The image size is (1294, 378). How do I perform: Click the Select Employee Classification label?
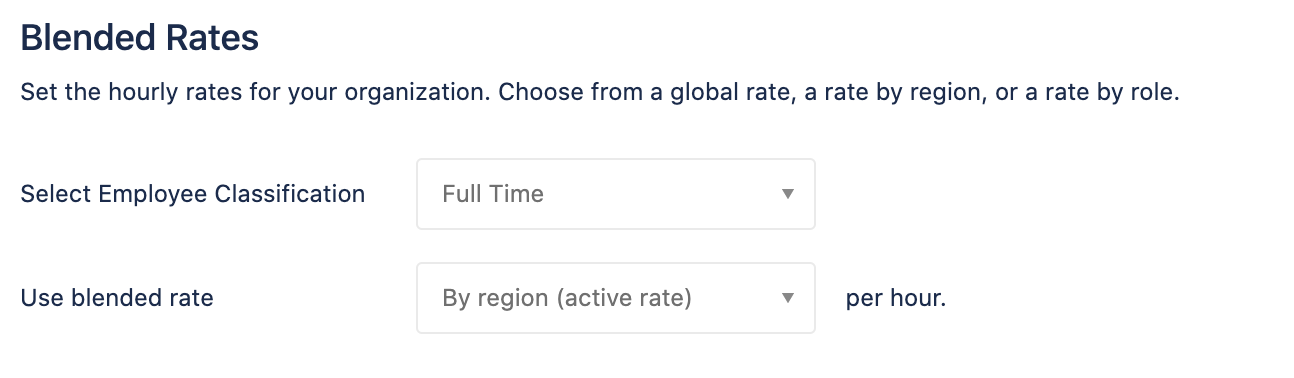[x=193, y=194]
